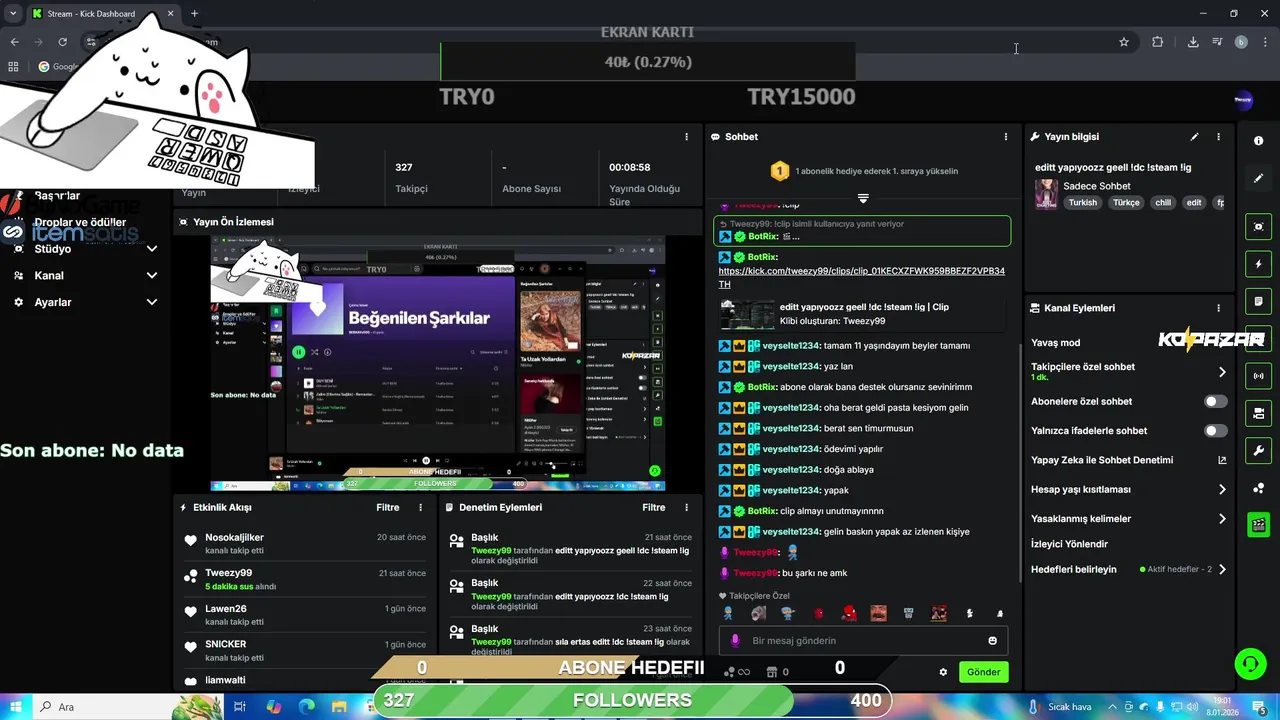Click the Filtre button in Denetim Eylemleri

click(653, 507)
